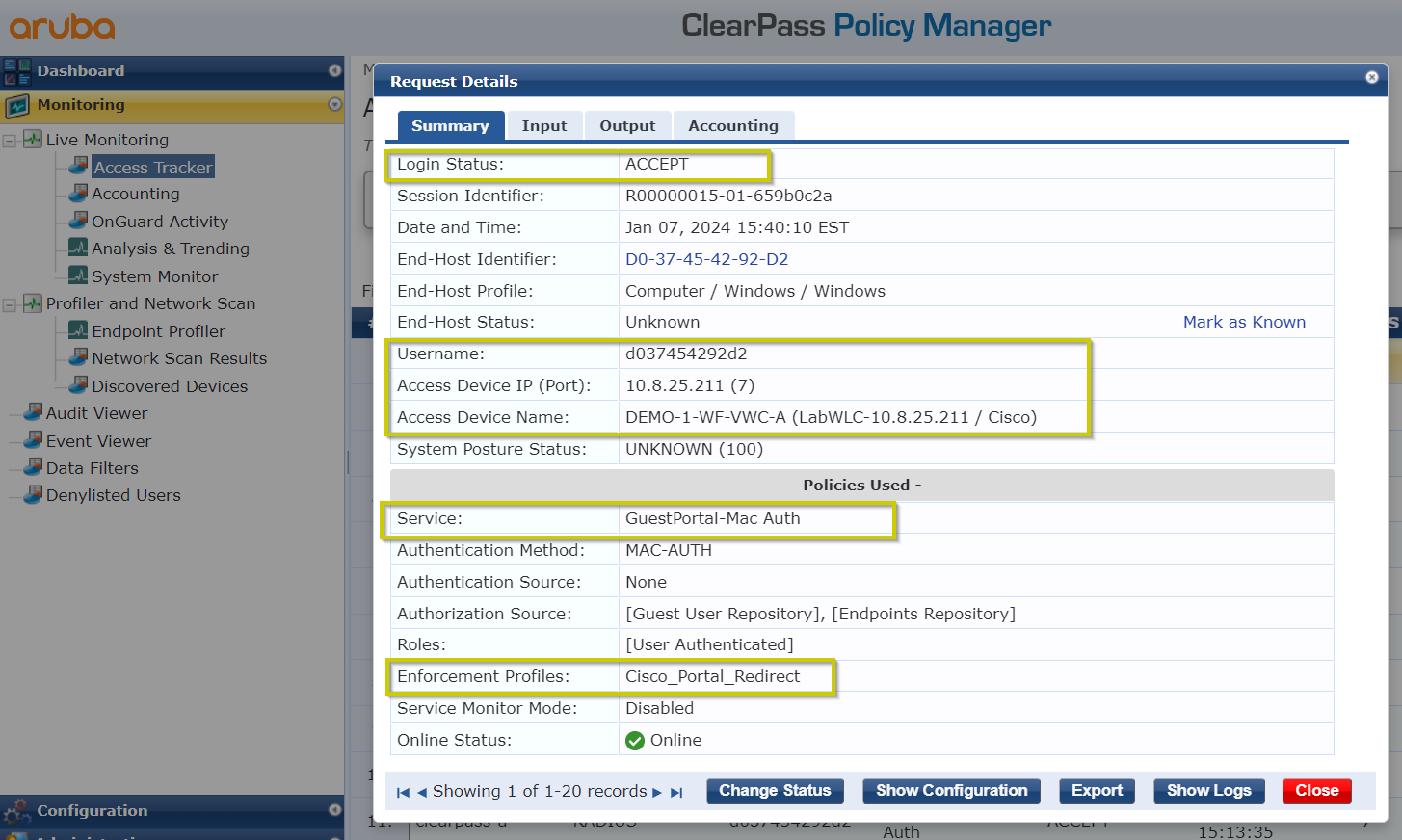Expand the Configuration panel arrow
The height and width of the screenshot is (840, 1402).
(335, 810)
